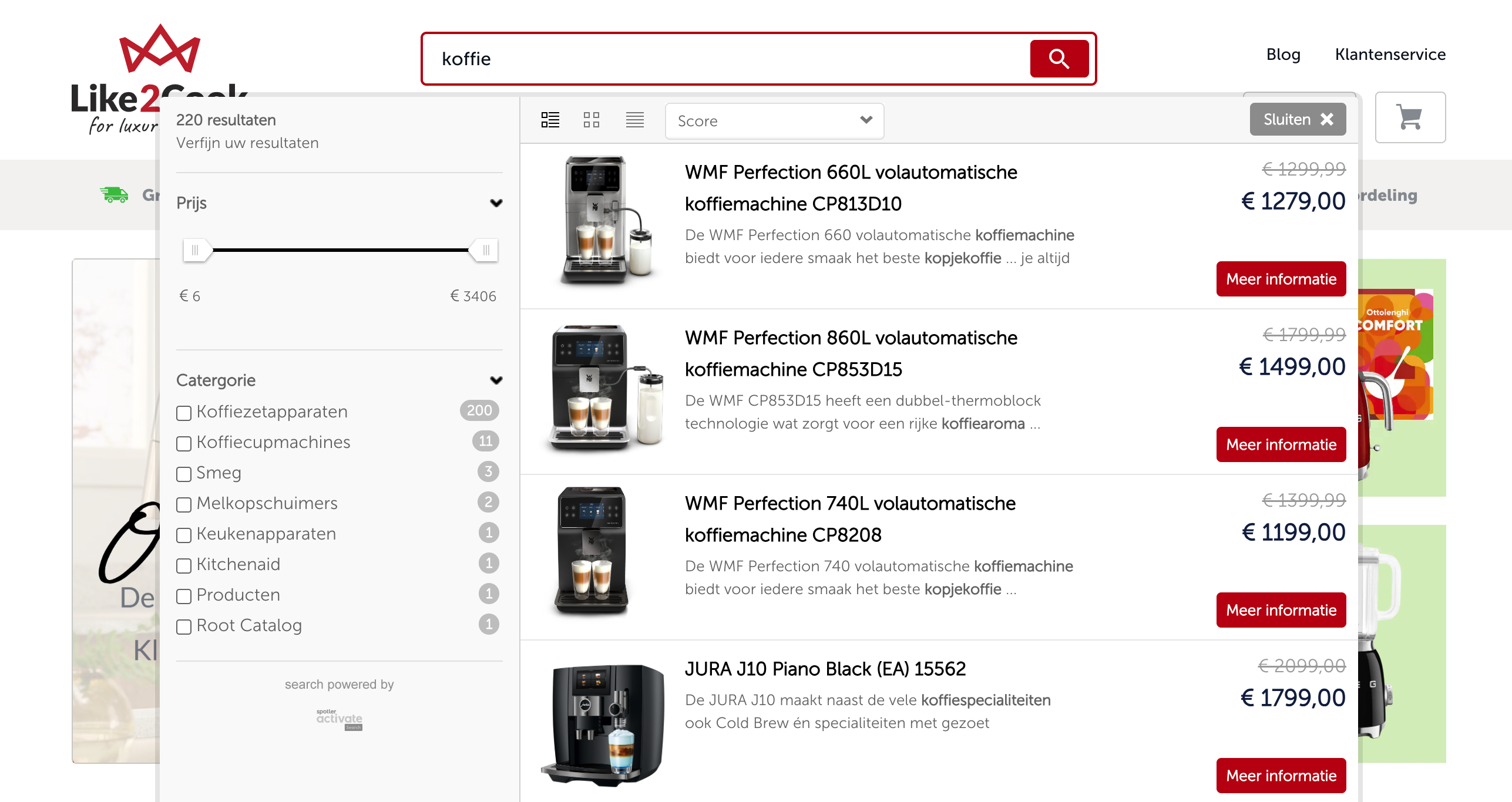Open Meer informatie for JURA J10
The width and height of the screenshot is (1512, 802).
click(x=1281, y=776)
